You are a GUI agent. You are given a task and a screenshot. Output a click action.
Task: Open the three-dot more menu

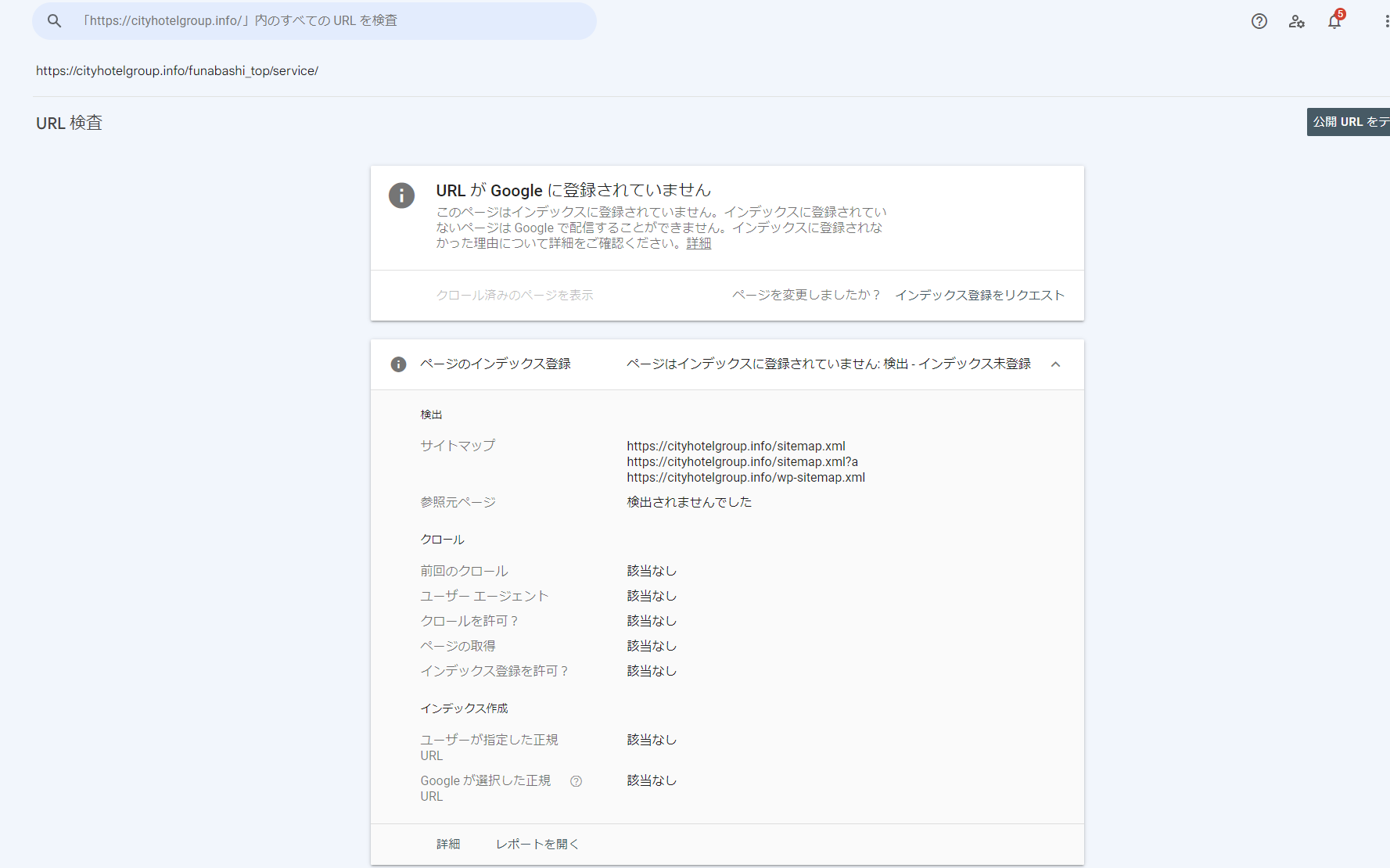click(x=1385, y=21)
